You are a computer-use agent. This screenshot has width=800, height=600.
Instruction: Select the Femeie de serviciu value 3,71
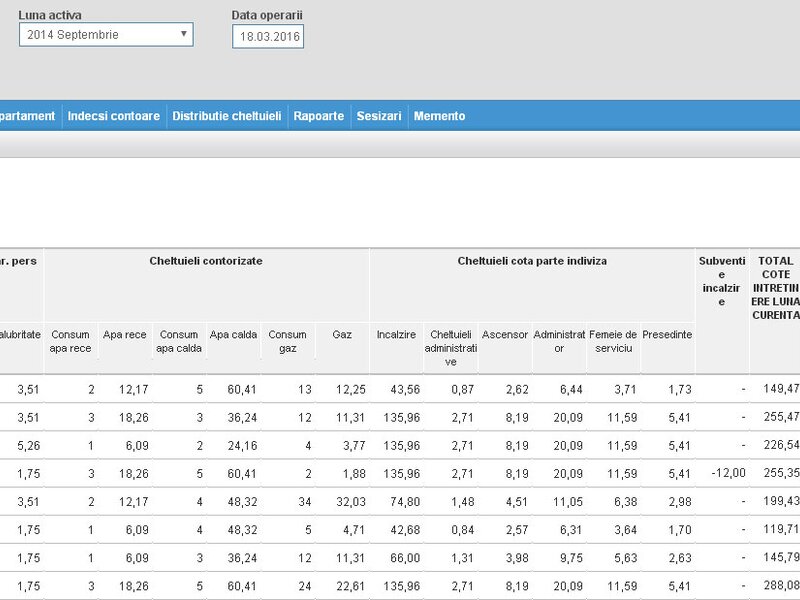pyautogui.click(x=626, y=390)
